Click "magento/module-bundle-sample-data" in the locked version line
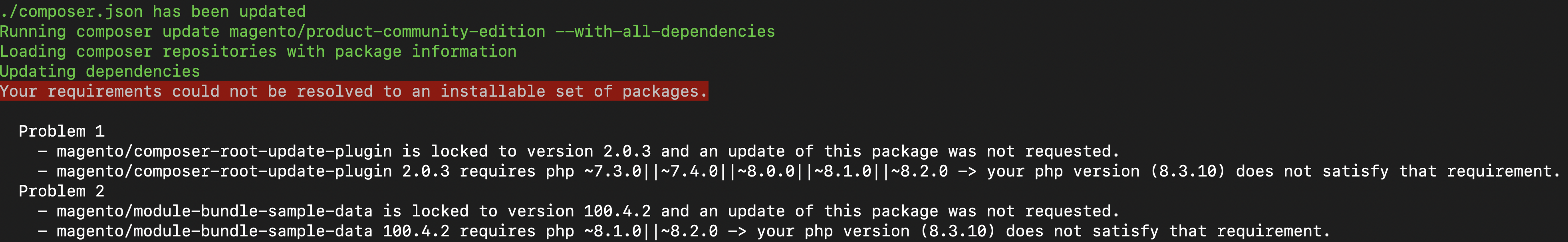 pyautogui.click(x=214, y=212)
